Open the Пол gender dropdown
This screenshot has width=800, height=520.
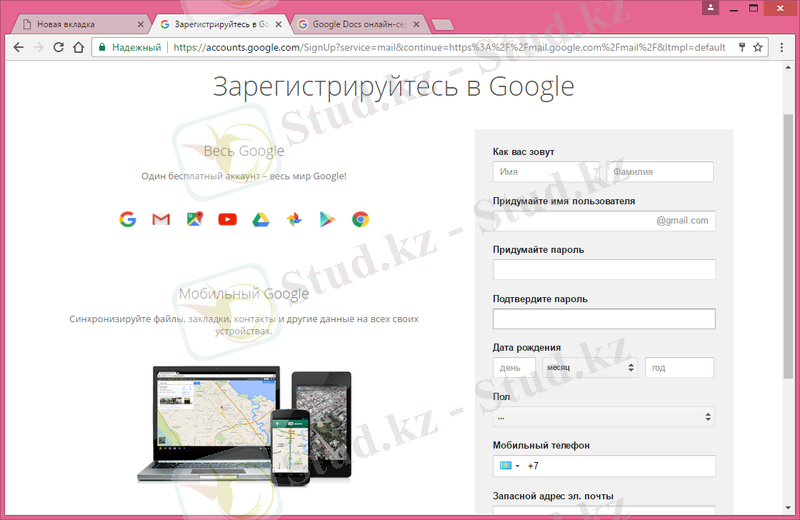(604, 417)
